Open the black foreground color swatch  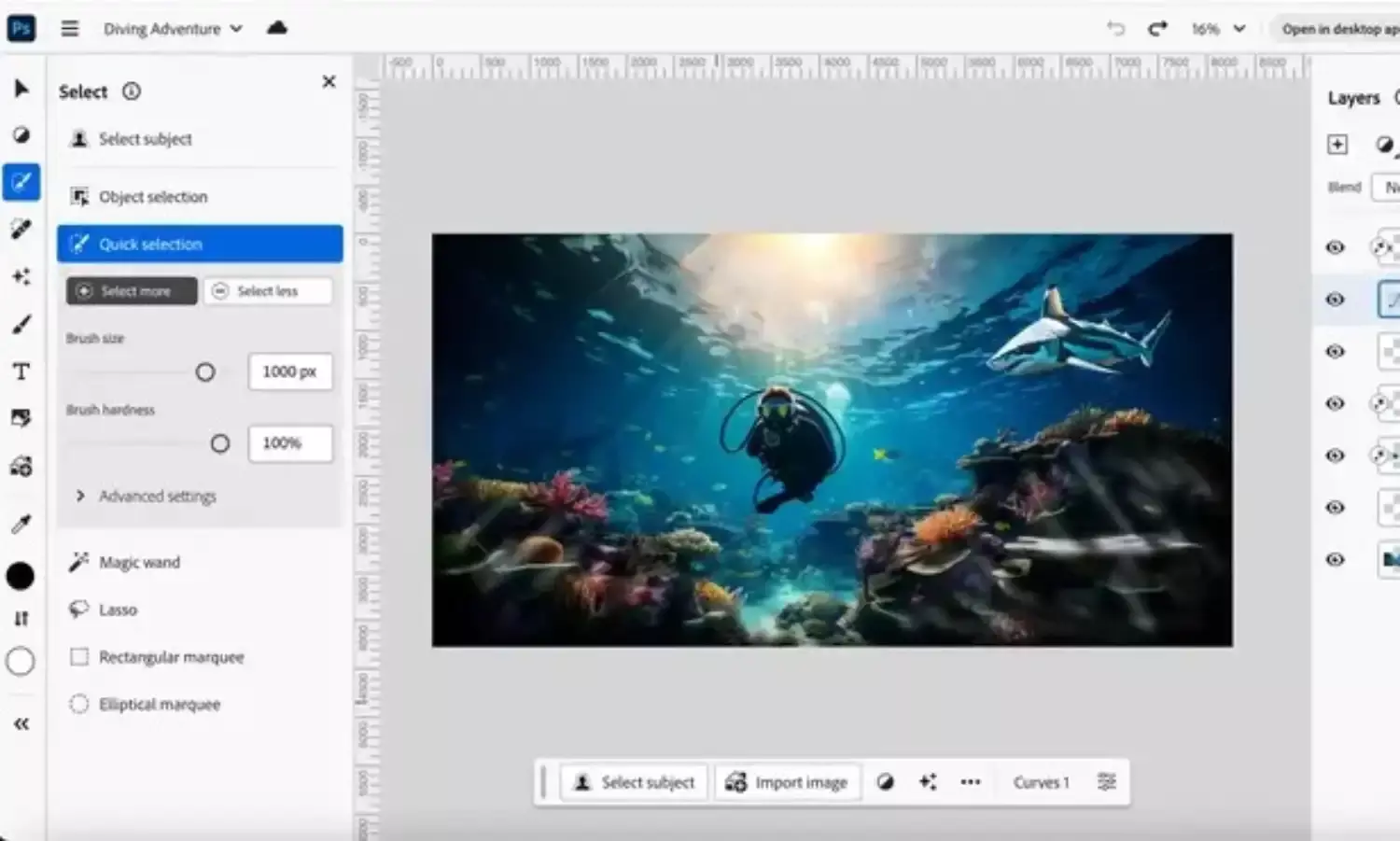point(21,576)
